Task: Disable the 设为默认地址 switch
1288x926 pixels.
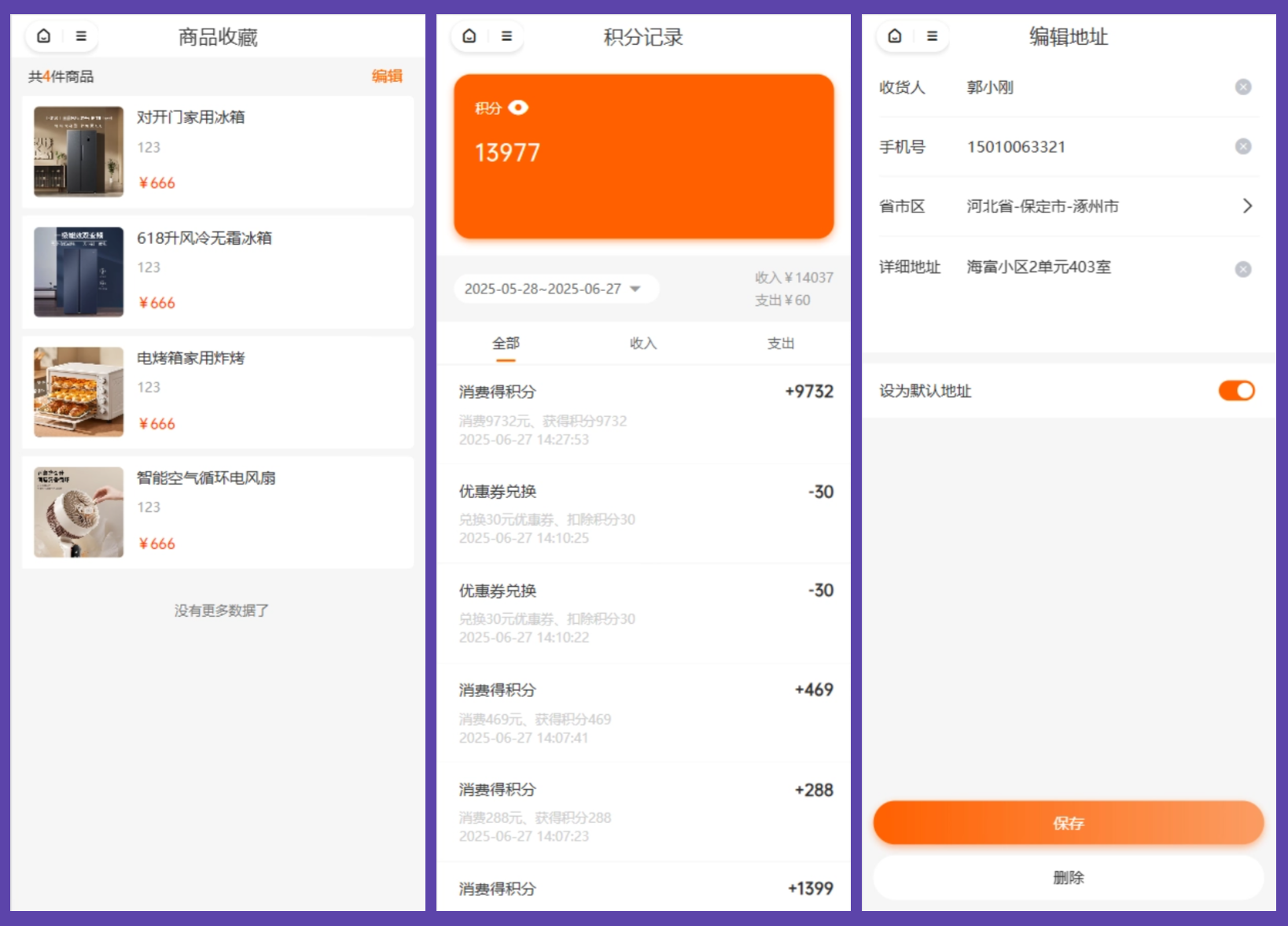Action: tap(1236, 391)
